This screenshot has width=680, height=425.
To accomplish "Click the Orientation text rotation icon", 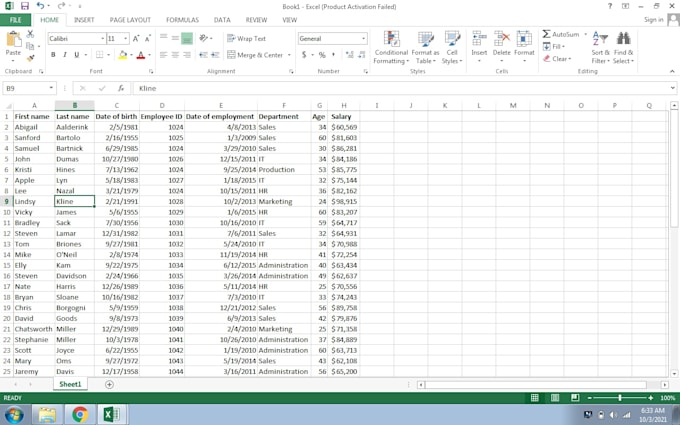I will pos(203,38).
